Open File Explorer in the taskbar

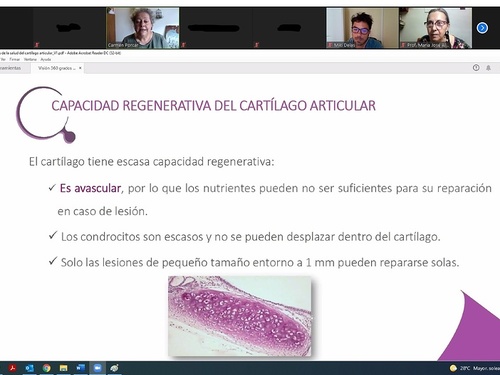tap(63, 368)
